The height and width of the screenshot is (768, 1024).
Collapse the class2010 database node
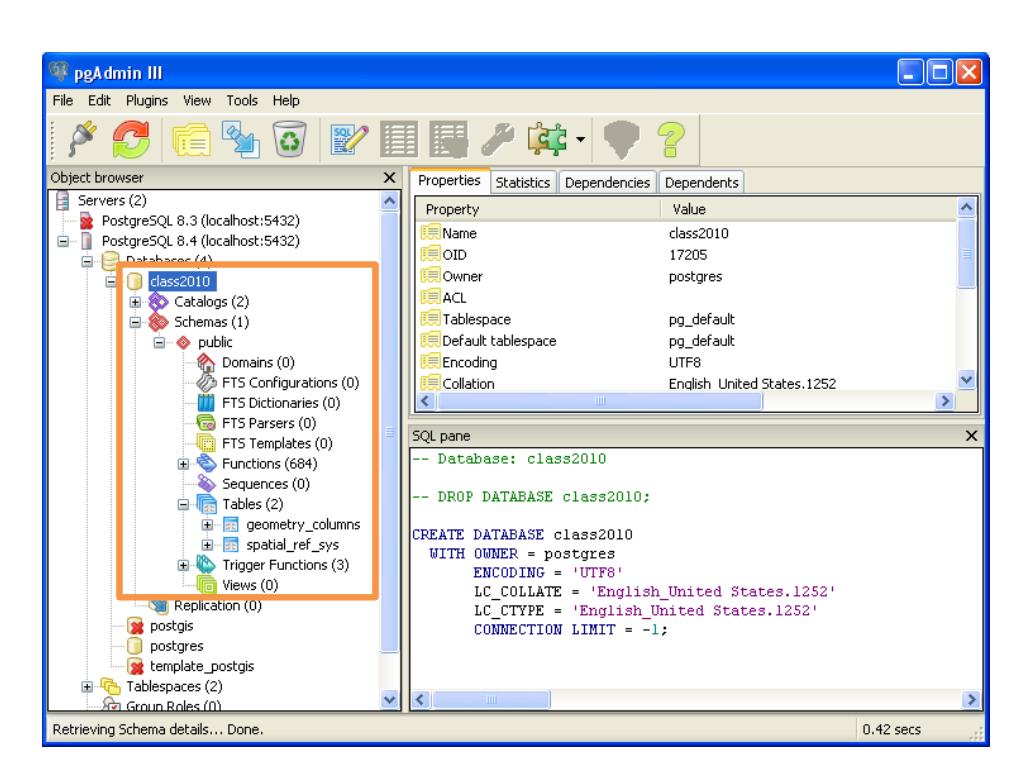click(x=111, y=282)
